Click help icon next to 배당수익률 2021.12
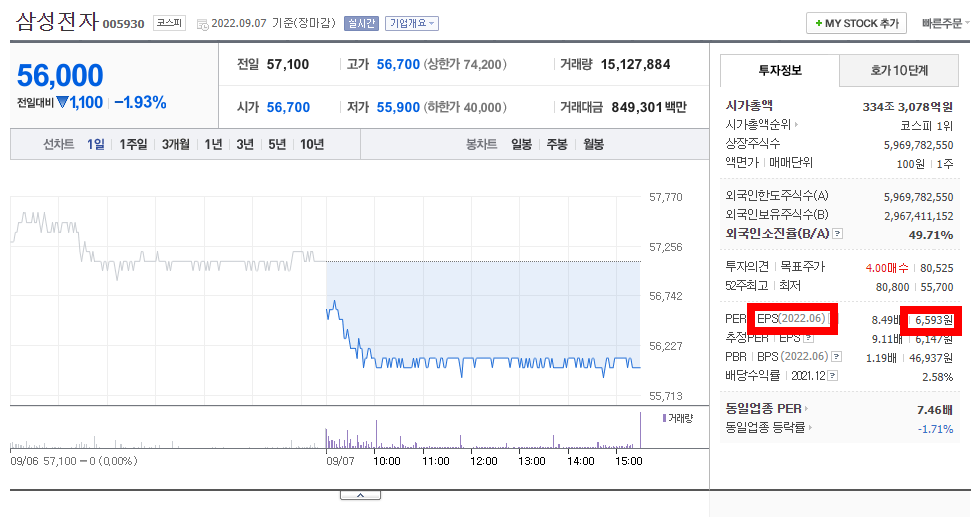The width and height of the screenshot is (977, 517). (x=833, y=376)
